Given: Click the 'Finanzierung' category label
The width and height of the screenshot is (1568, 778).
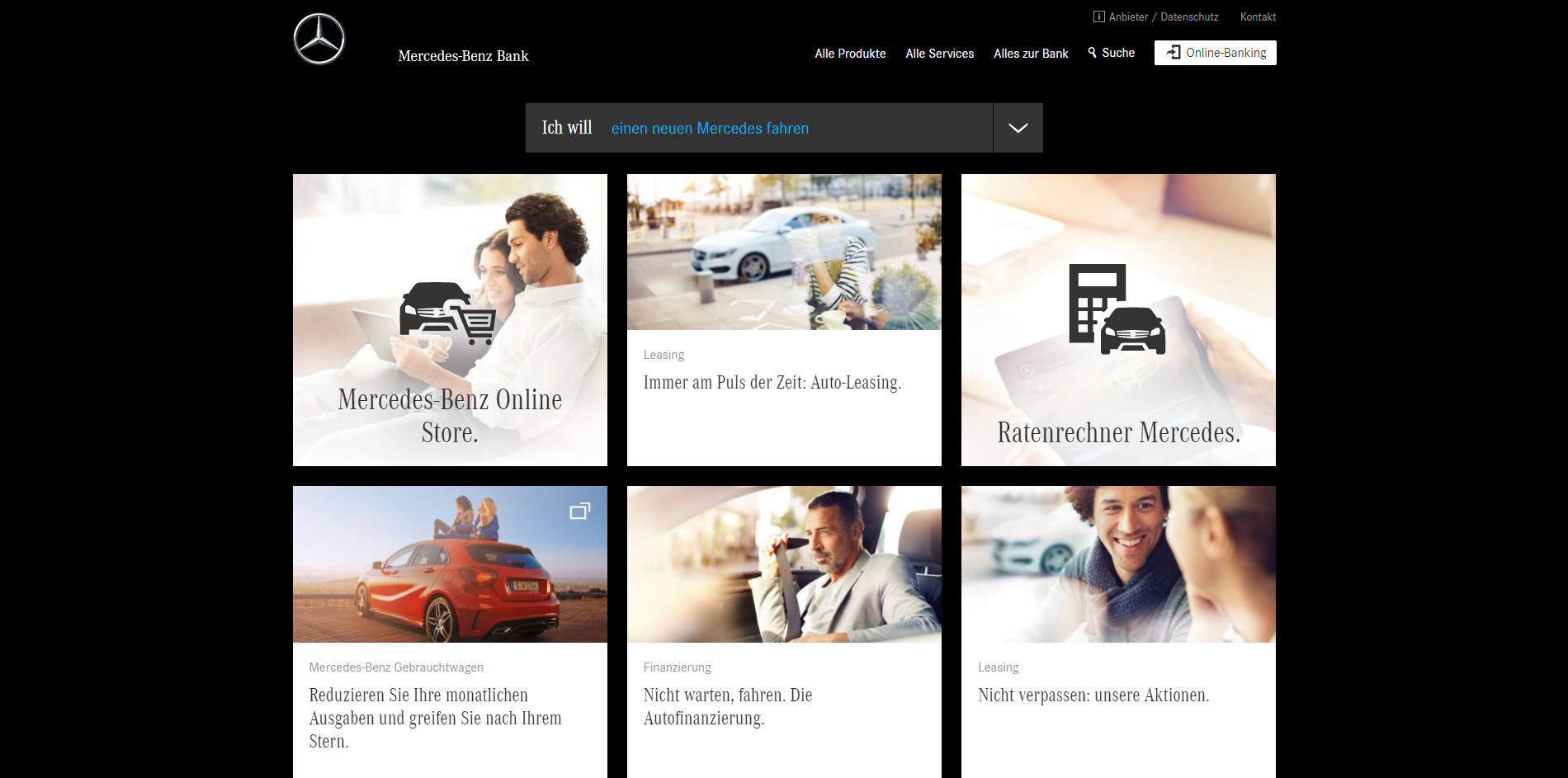Looking at the screenshot, I should pos(677,667).
